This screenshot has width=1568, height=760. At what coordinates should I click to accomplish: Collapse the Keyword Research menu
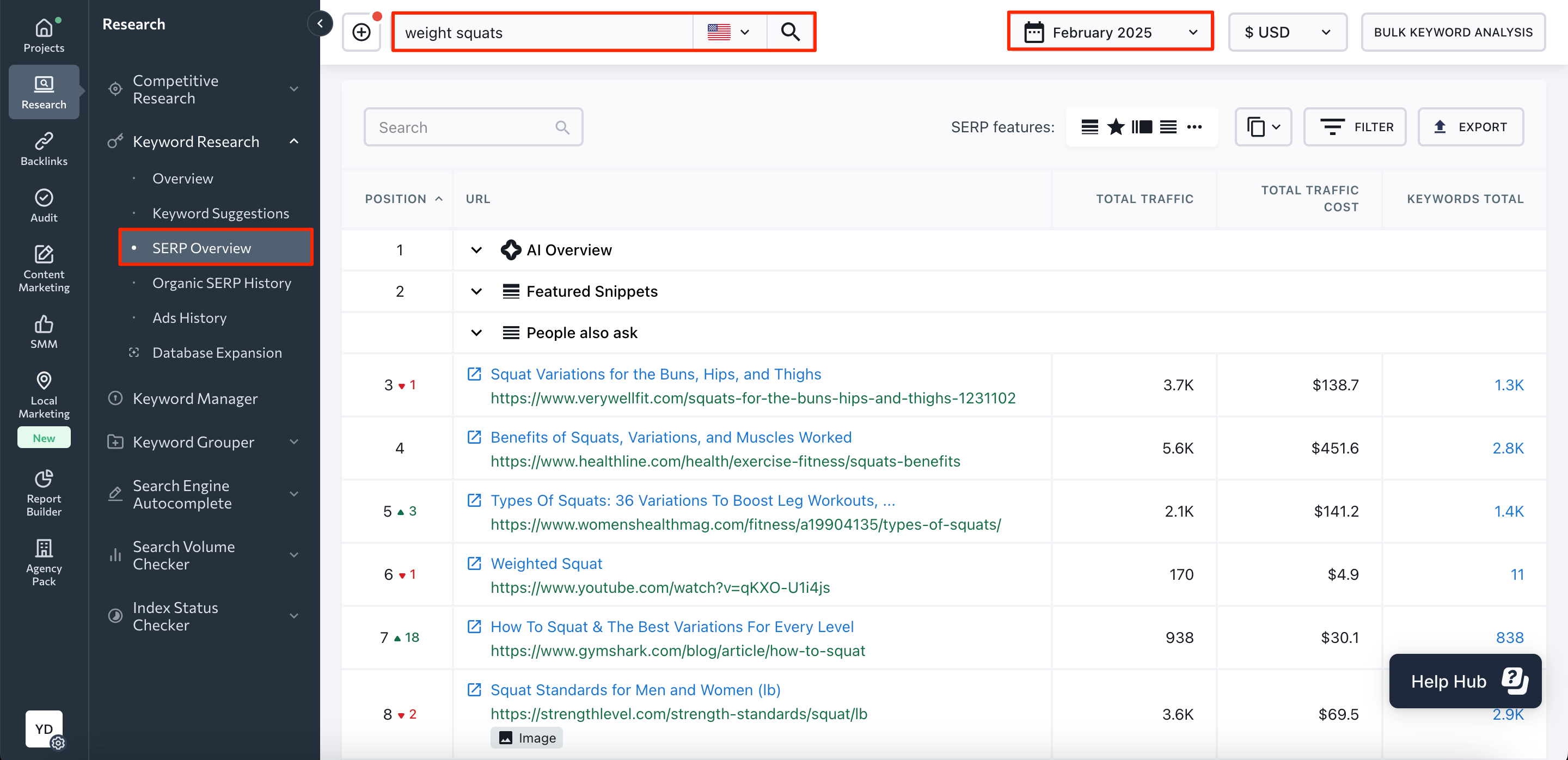point(294,141)
